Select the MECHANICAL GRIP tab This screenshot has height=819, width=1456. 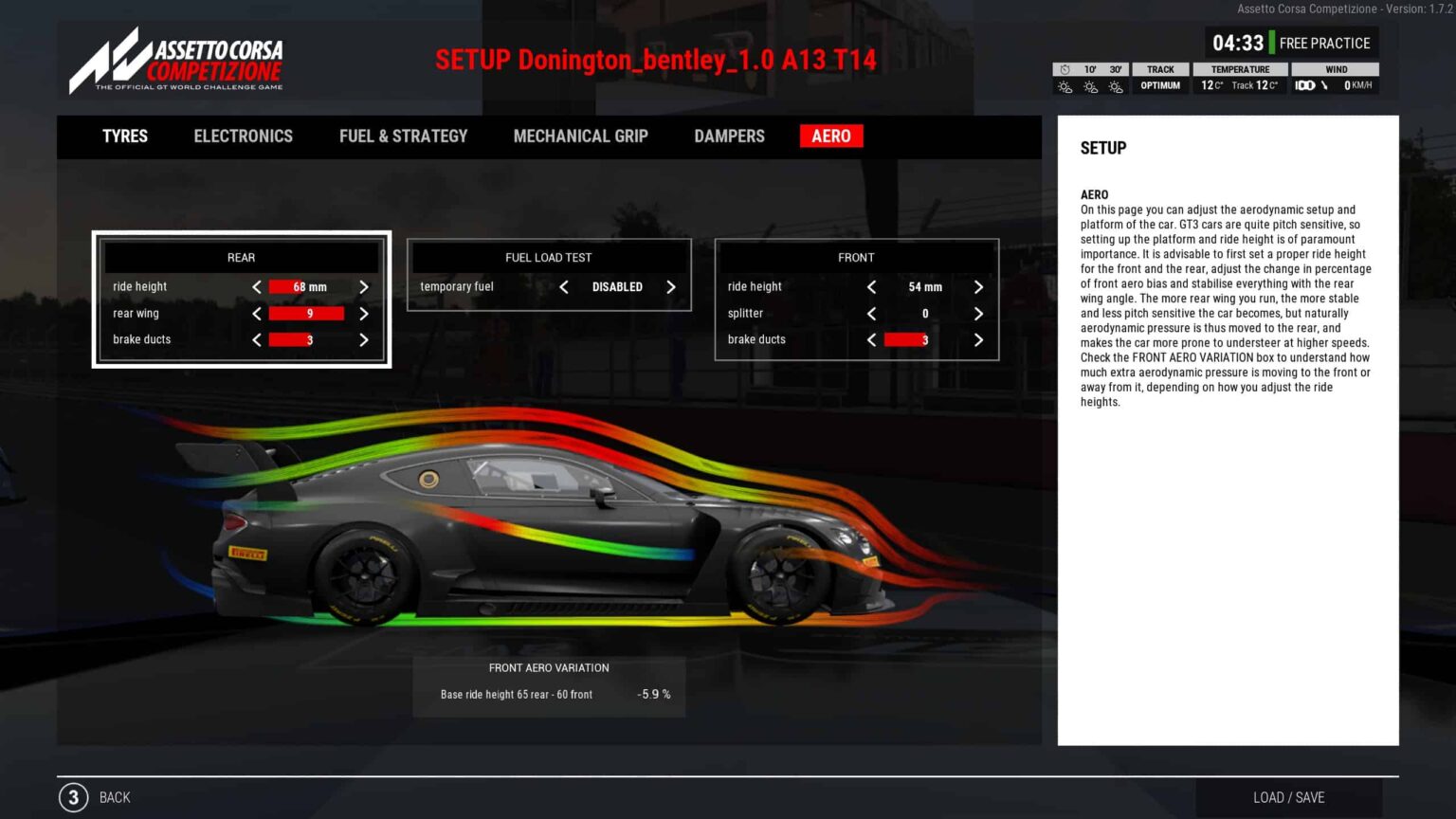coord(580,136)
